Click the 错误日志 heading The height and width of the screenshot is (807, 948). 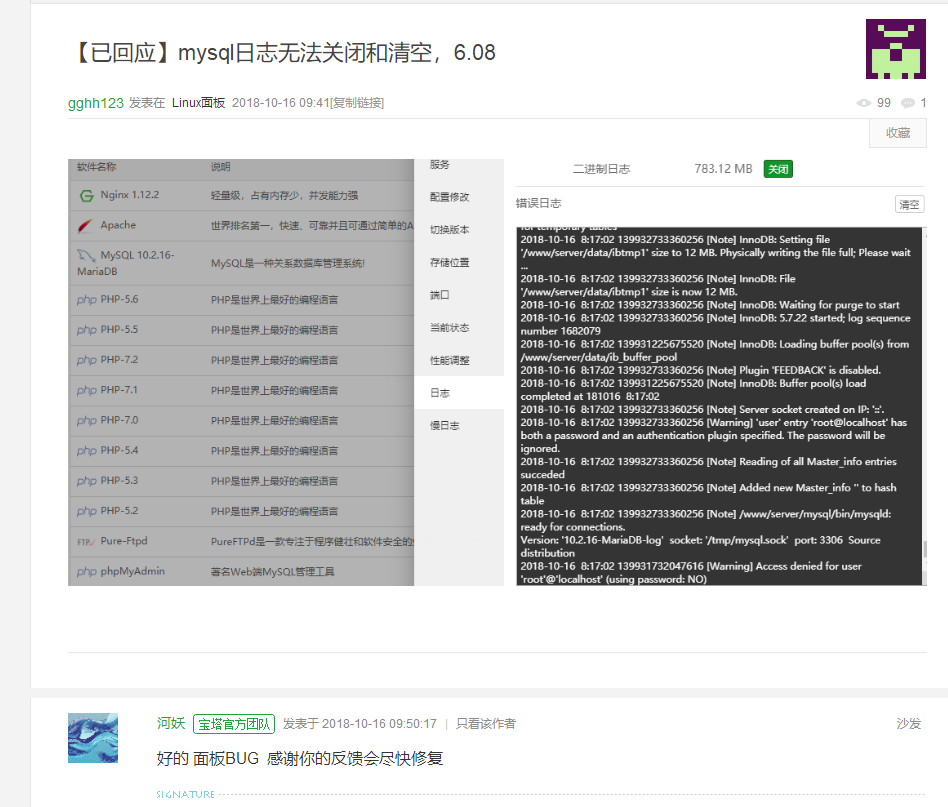[x=538, y=204]
